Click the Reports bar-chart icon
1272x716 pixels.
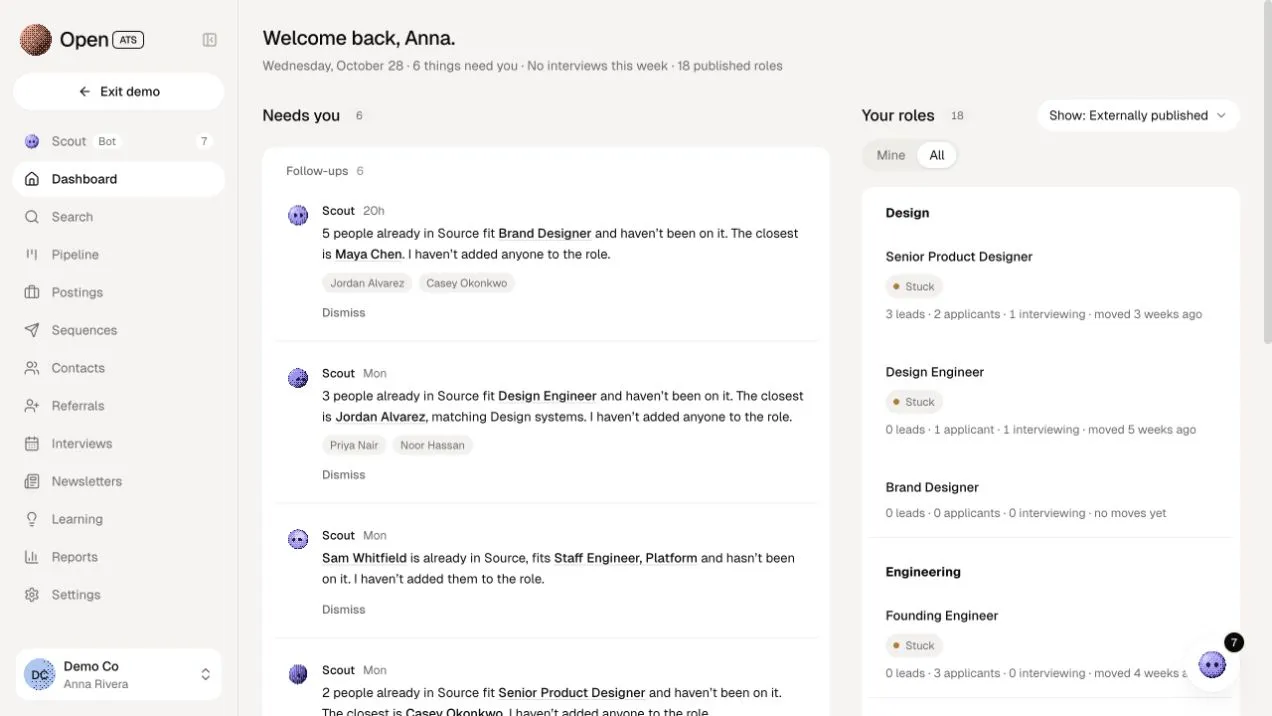point(32,557)
